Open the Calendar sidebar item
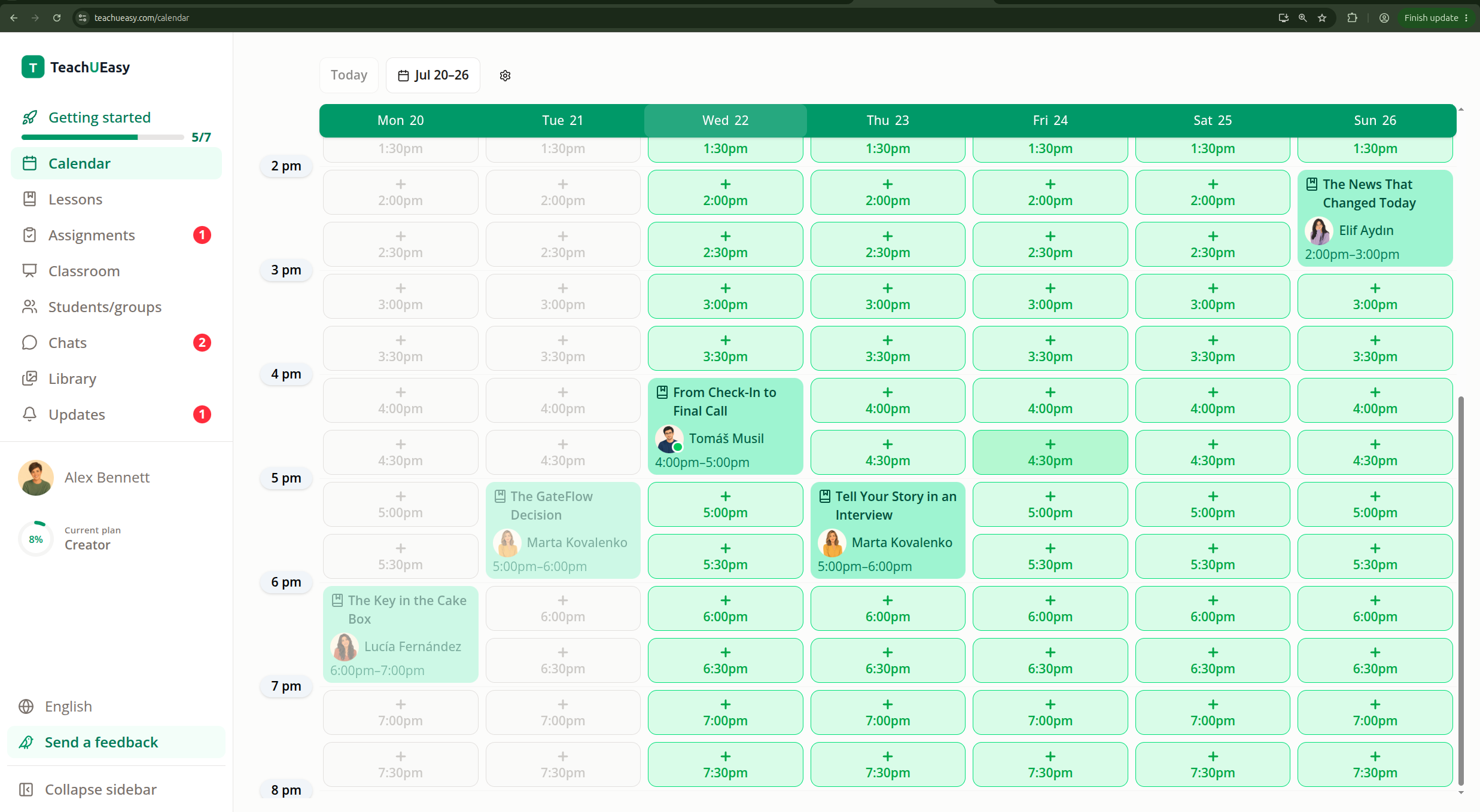This screenshot has width=1480, height=812. coord(116,163)
